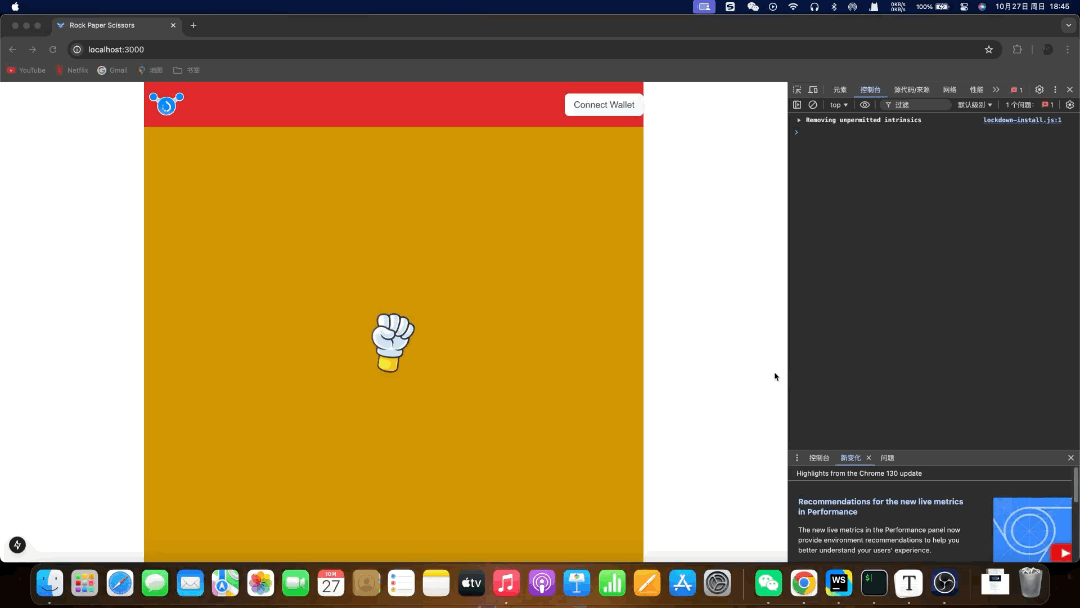Open the Chrome three-dot menu
The width and height of the screenshot is (1080, 608).
tap(1068, 50)
